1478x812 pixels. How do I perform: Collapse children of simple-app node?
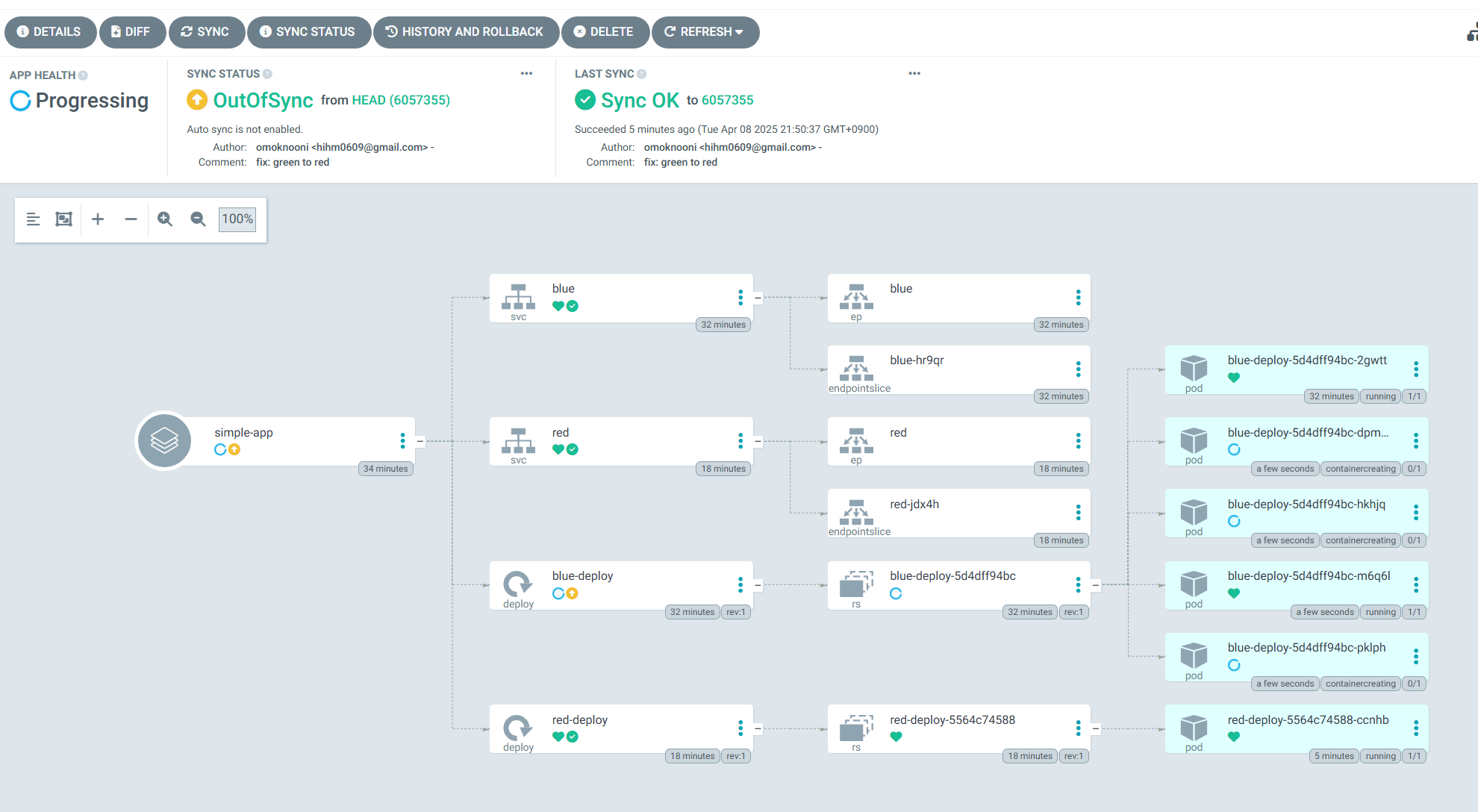tap(420, 441)
